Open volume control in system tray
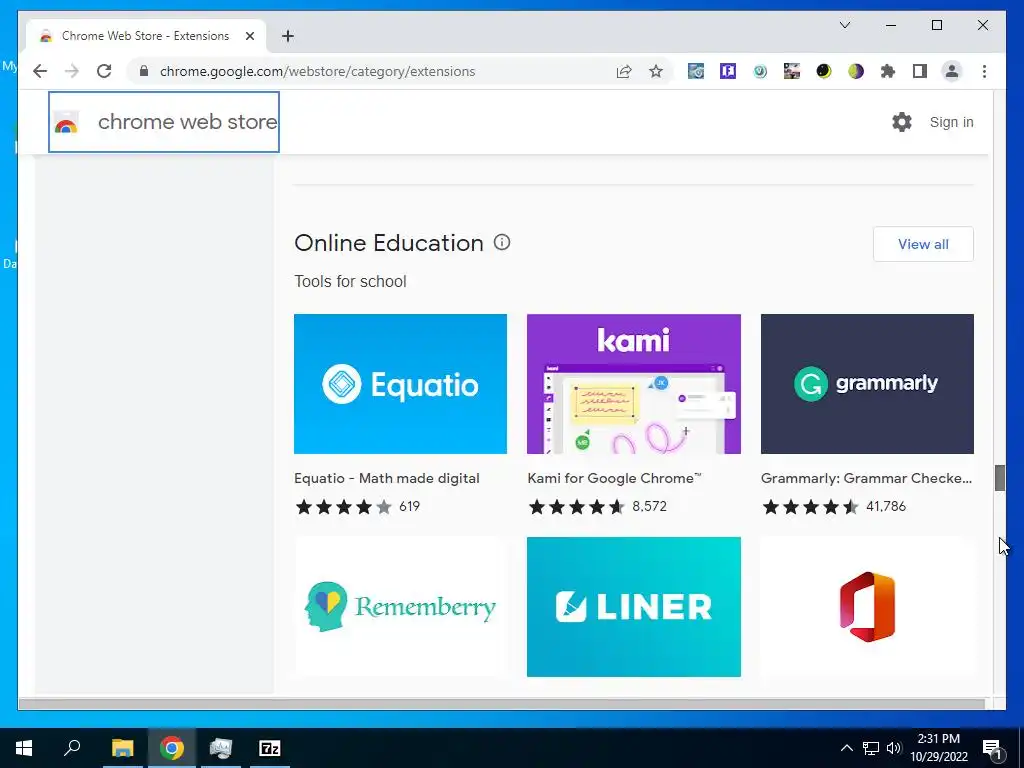Image resolution: width=1024 pixels, height=768 pixels. click(894, 748)
